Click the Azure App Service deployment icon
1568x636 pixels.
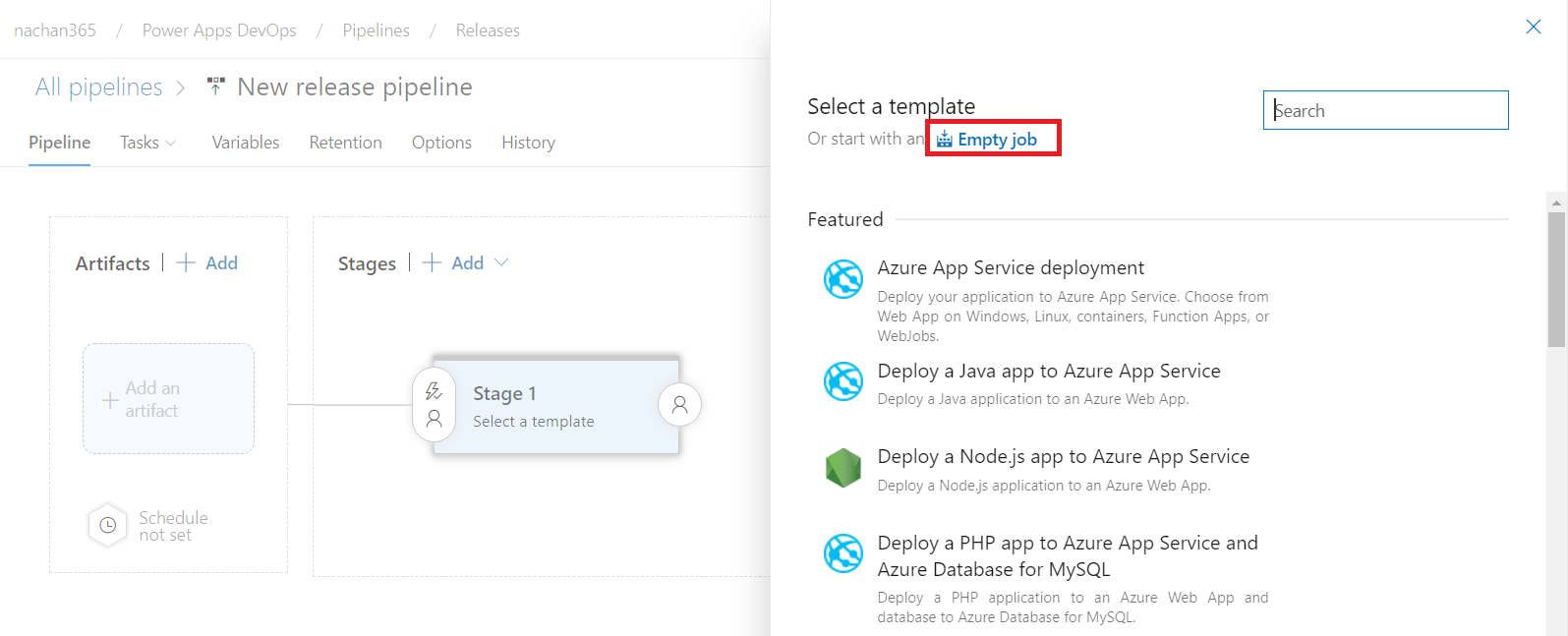[x=842, y=279]
